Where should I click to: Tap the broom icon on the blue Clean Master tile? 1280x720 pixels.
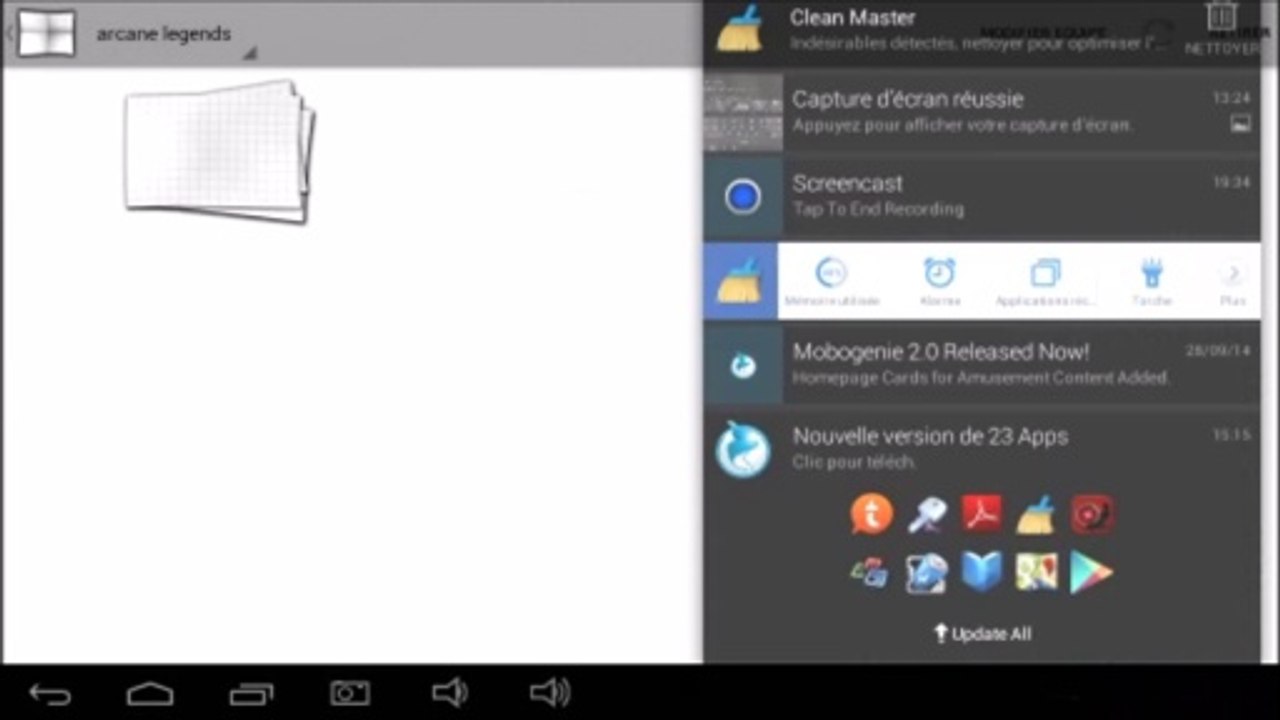pyautogui.click(x=740, y=281)
